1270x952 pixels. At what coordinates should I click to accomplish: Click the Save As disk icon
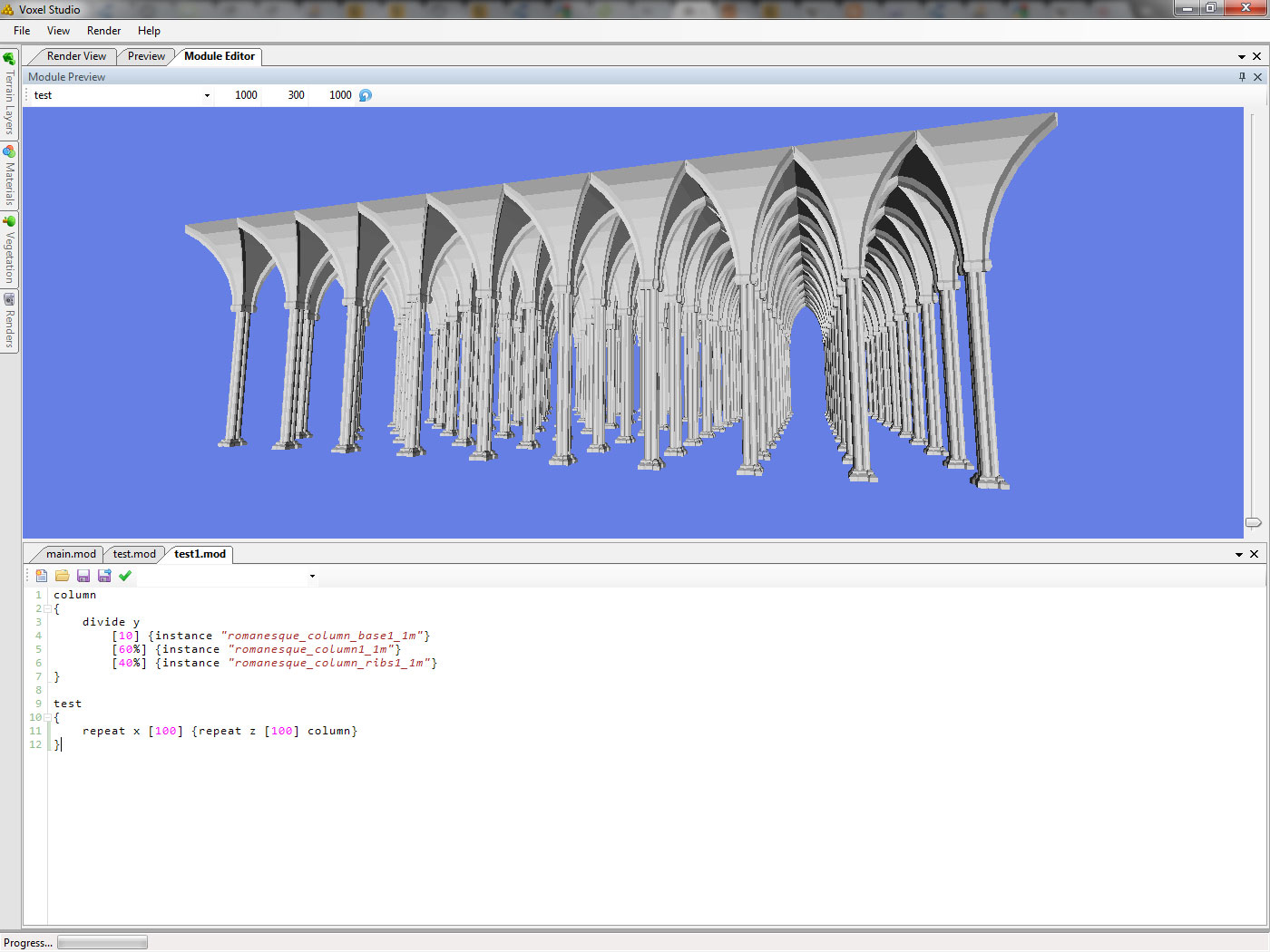coord(104,576)
